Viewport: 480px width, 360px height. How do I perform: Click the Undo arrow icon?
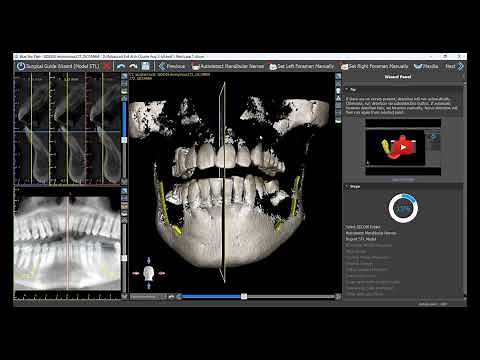[121, 66]
